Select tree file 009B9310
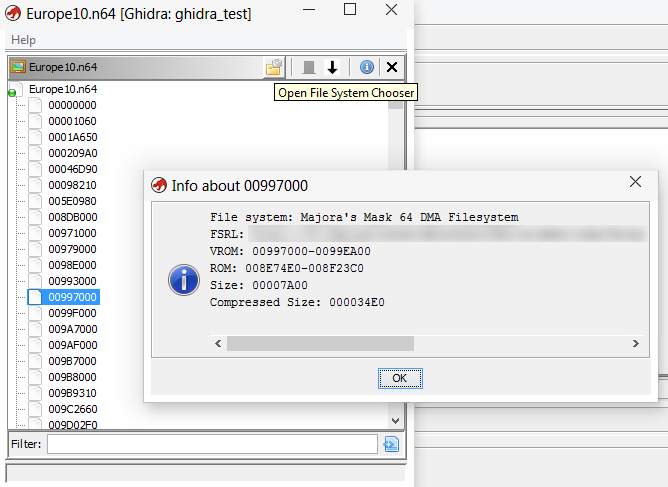The width and height of the screenshot is (668, 487). tap(72, 393)
